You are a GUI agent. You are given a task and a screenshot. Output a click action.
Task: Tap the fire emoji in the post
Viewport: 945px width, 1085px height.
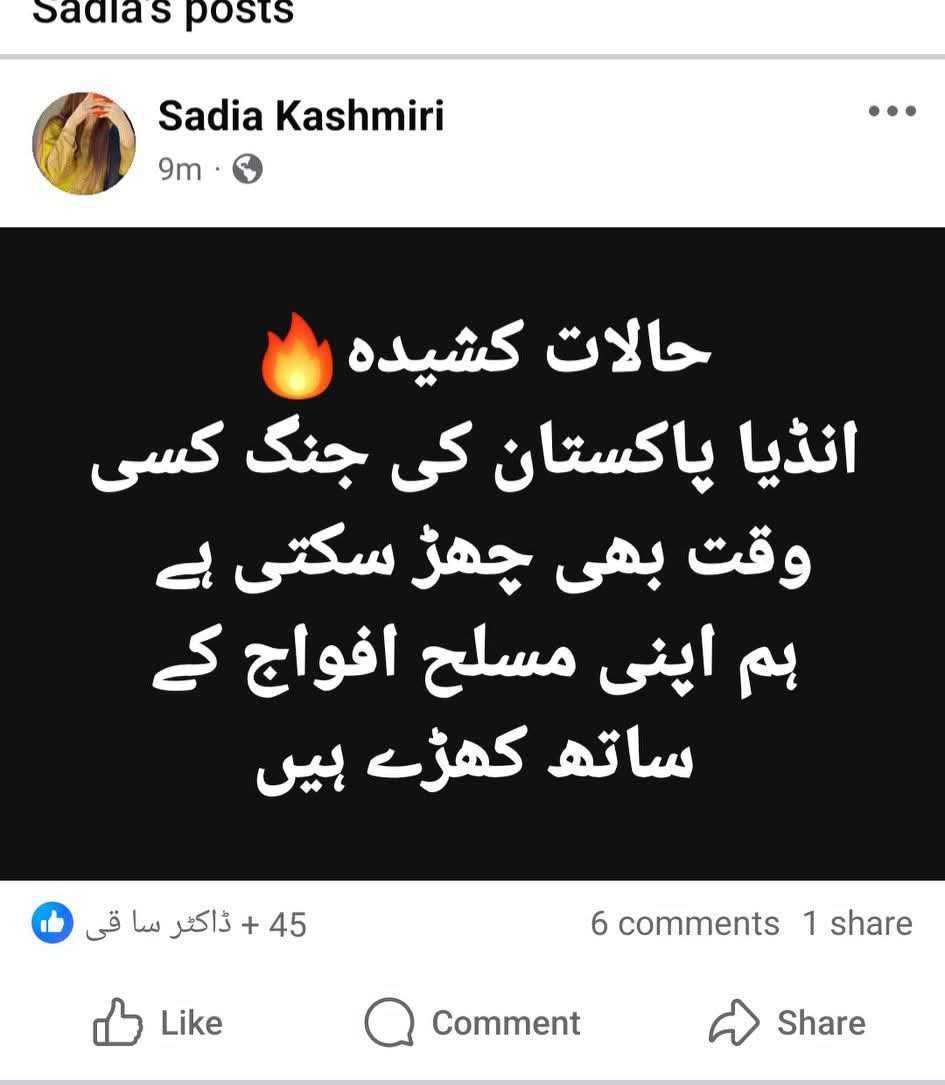297,356
